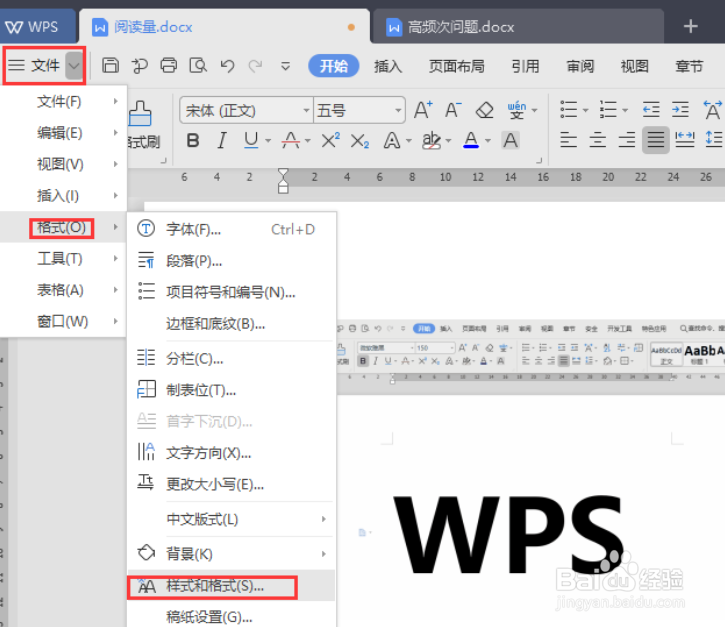Toggle justified alignment button
Viewport: 725px width, 627px height.
click(656, 140)
